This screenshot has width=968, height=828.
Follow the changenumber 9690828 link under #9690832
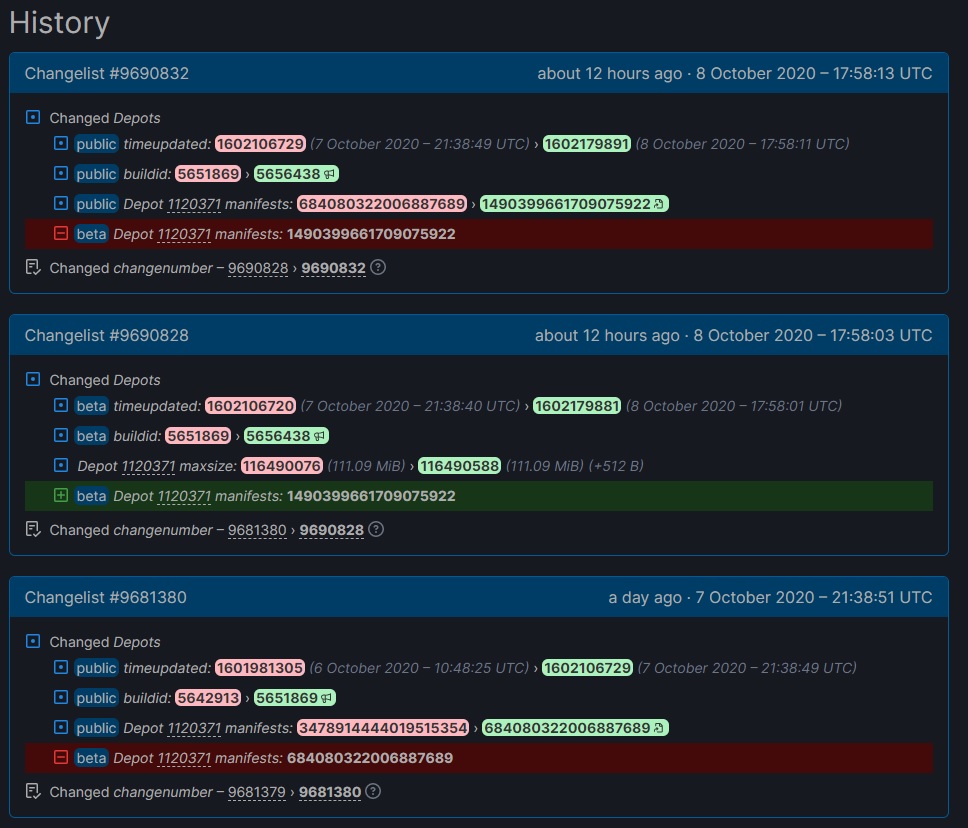click(258, 268)
